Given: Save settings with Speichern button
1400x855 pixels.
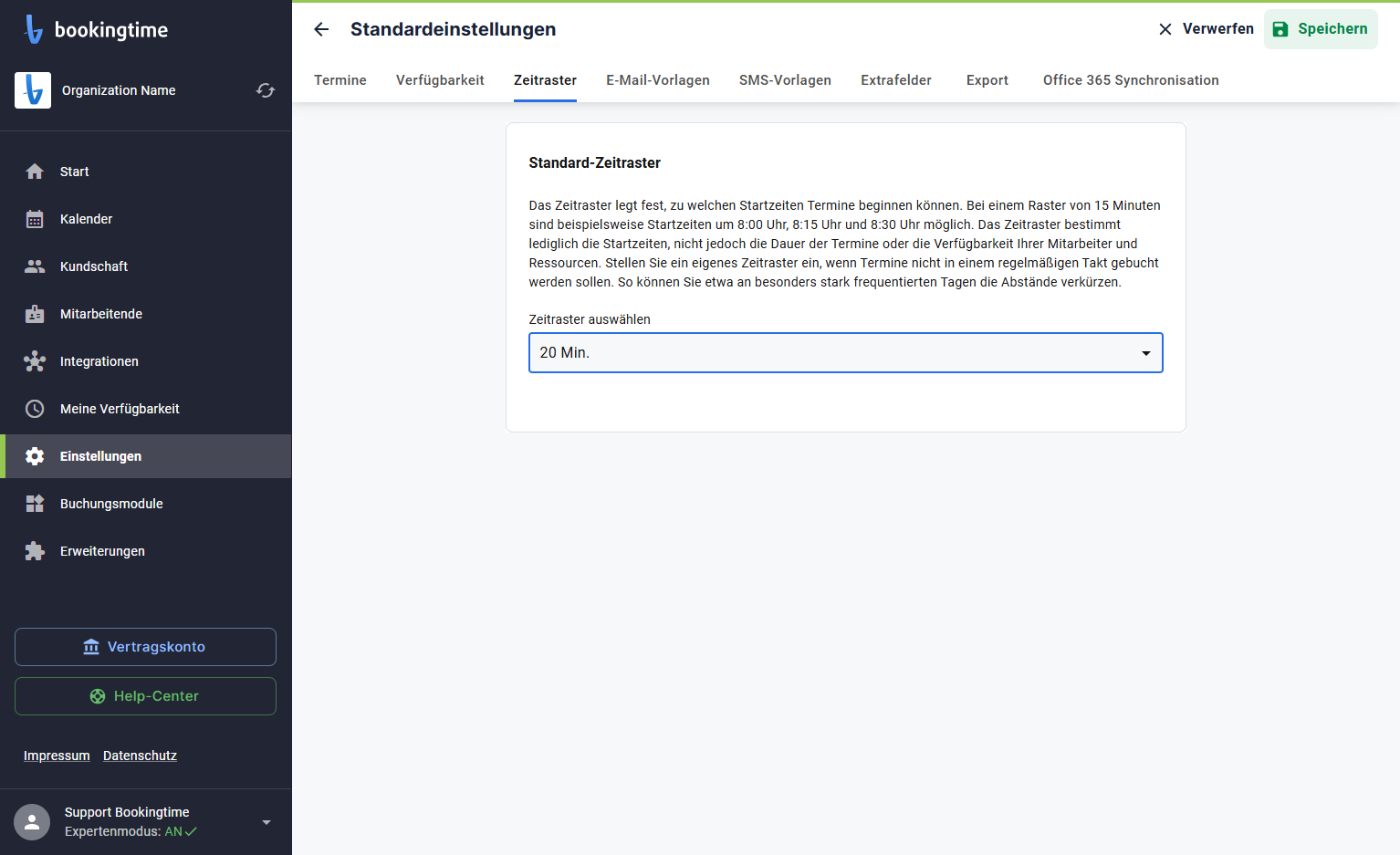Looking at the screenshot, I should 1321,29.
